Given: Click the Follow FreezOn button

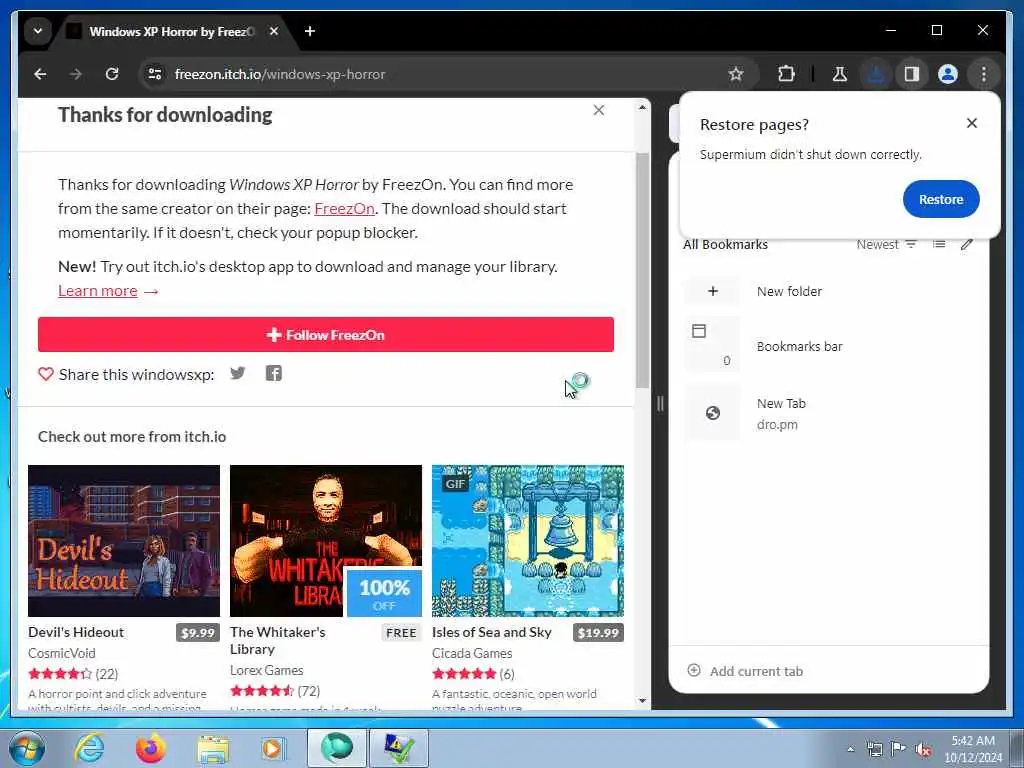Looking at the screenshot, I should [326, 334].
